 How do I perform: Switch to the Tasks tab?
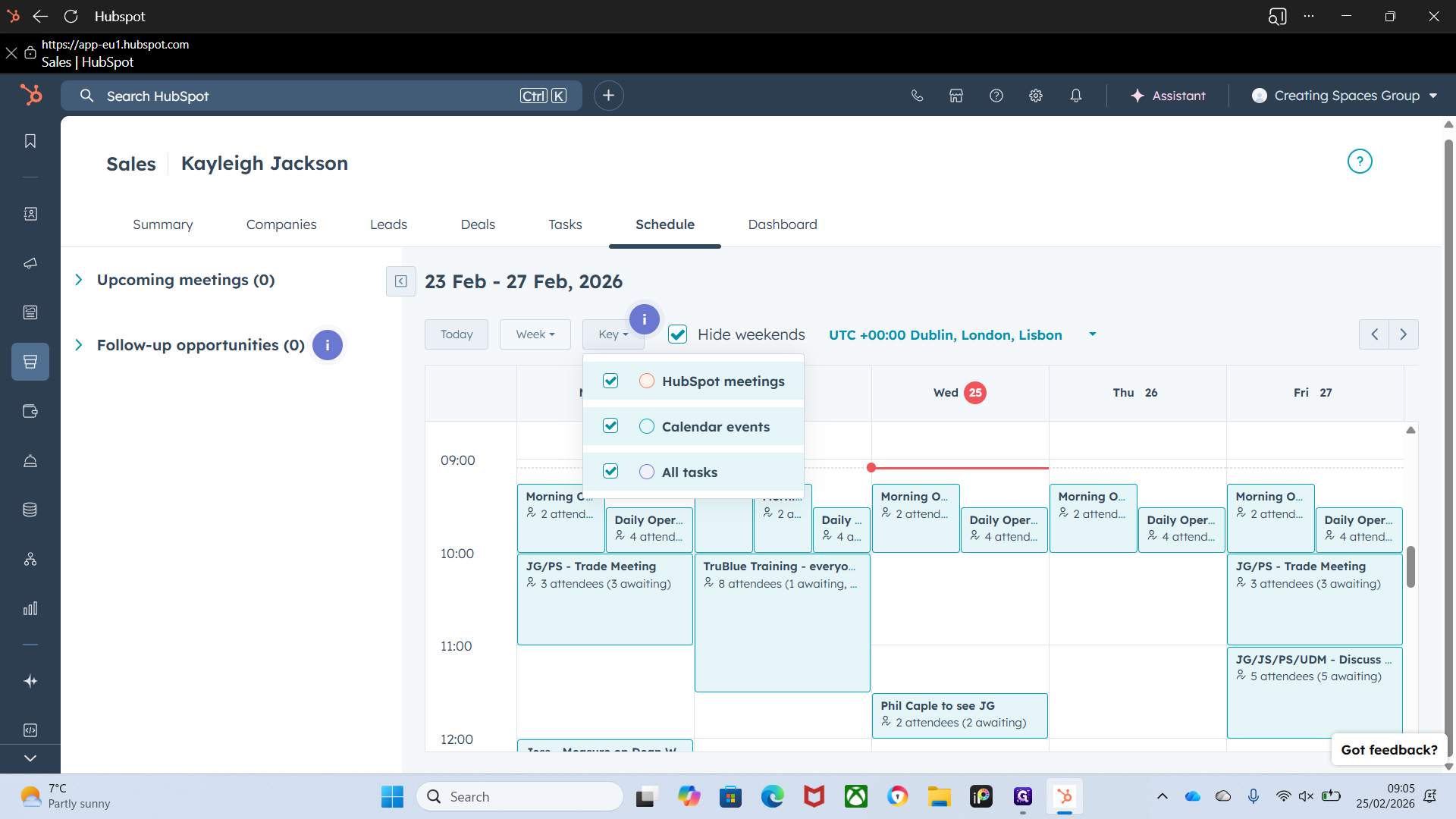click(x=565, y=224)
